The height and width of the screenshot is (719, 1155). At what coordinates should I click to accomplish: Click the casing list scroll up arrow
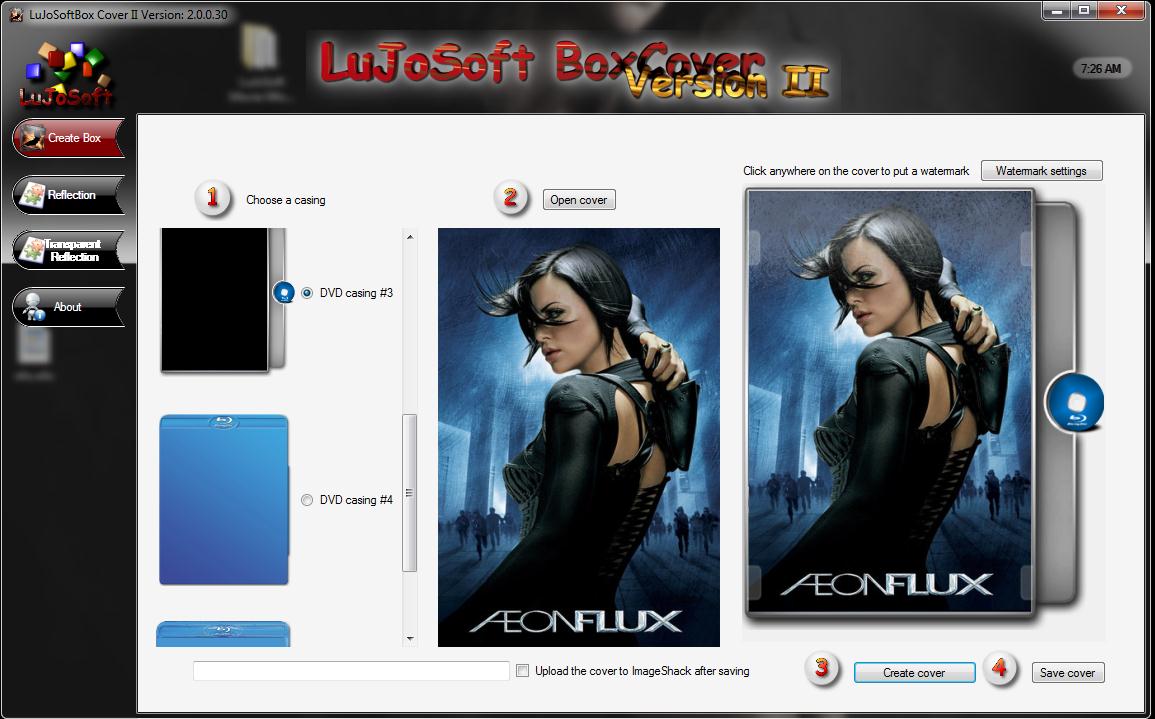click(410, 236)
